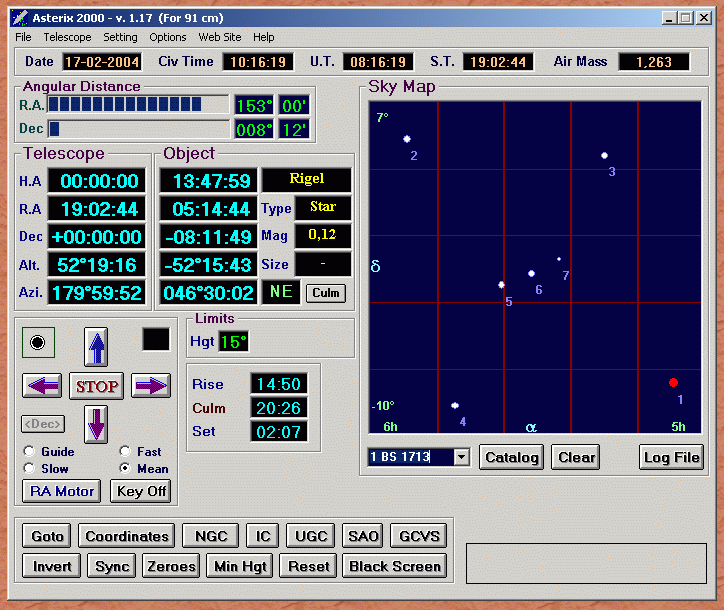Slew telescope up with the up arrow
724x610 pixels.
[x=96, y=347]
